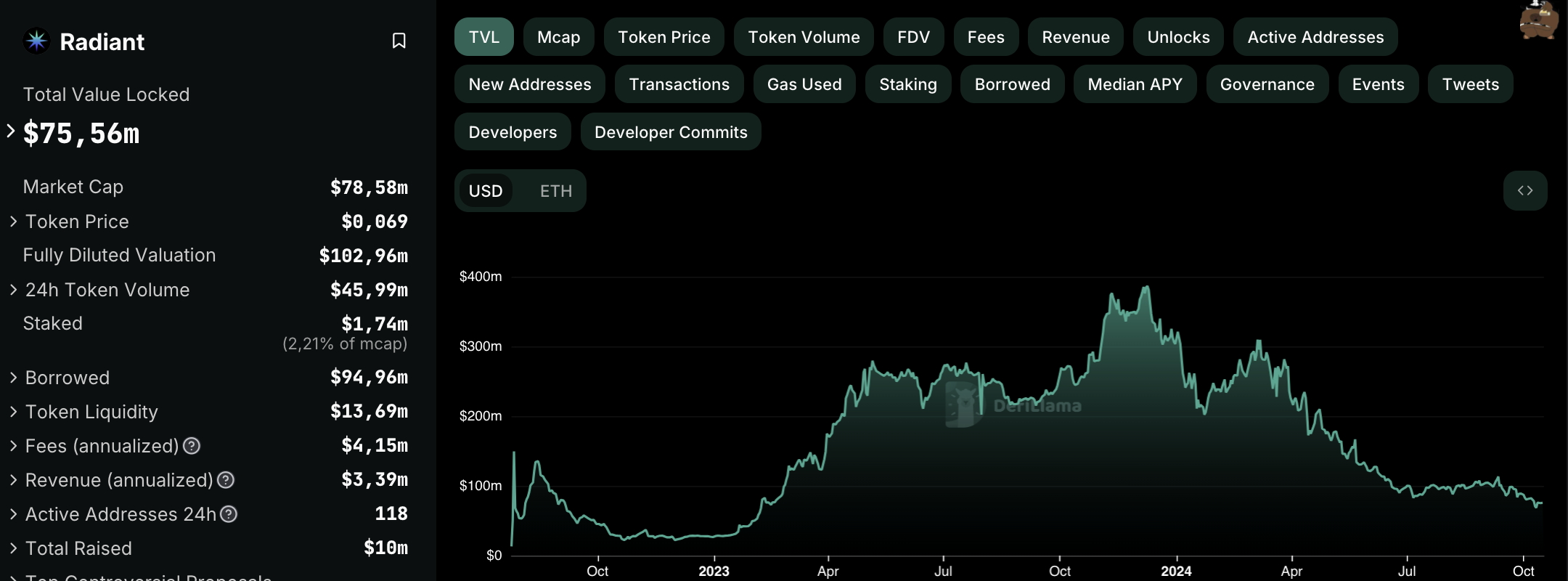The image size is (1568, 581).
Task: Switch chart denomination to USD
Action: pyautogui.click(x=486, y=191)
